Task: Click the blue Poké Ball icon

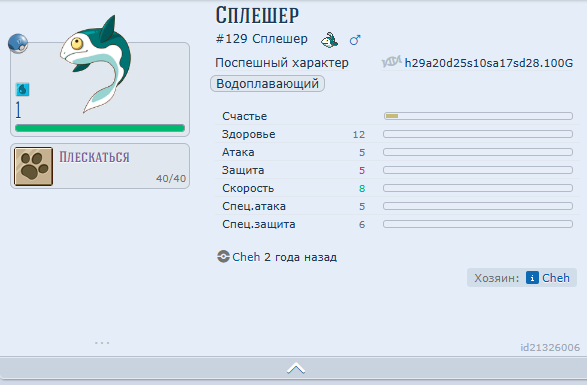Action: point(18,43)
